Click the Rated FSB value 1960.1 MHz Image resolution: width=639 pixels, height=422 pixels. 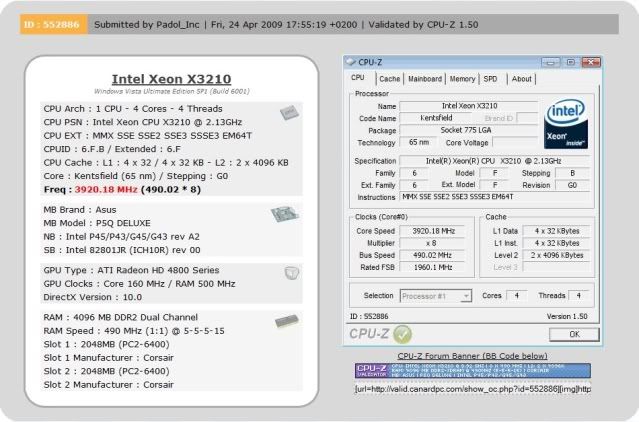[x=433, y=268]
